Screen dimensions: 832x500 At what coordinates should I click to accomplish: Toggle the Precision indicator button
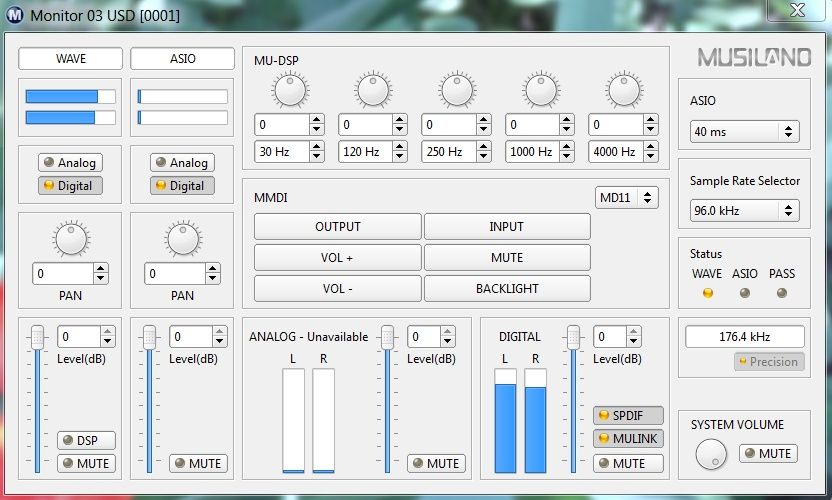(769, 362)
